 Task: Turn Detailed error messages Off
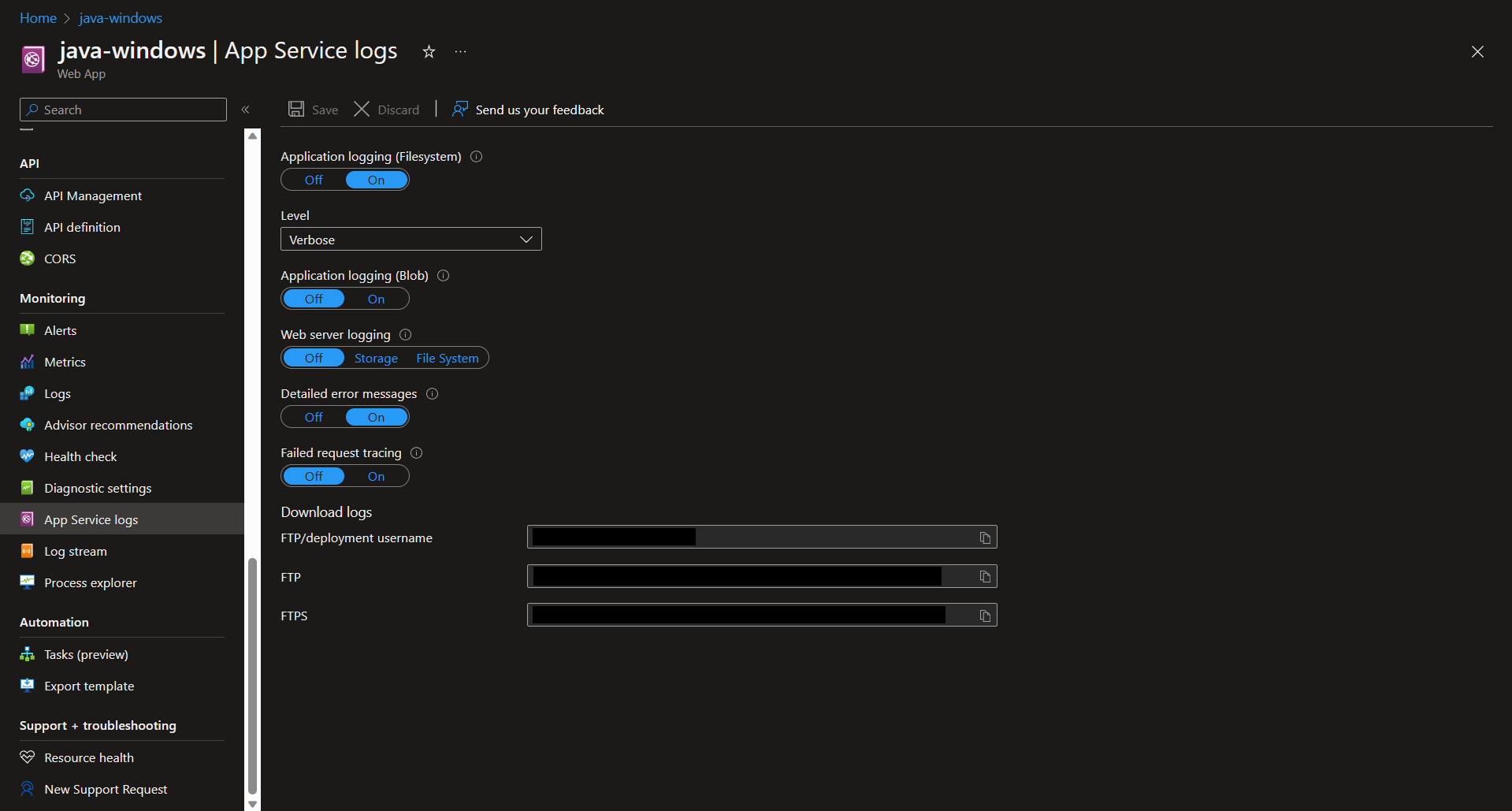[314, 417]
